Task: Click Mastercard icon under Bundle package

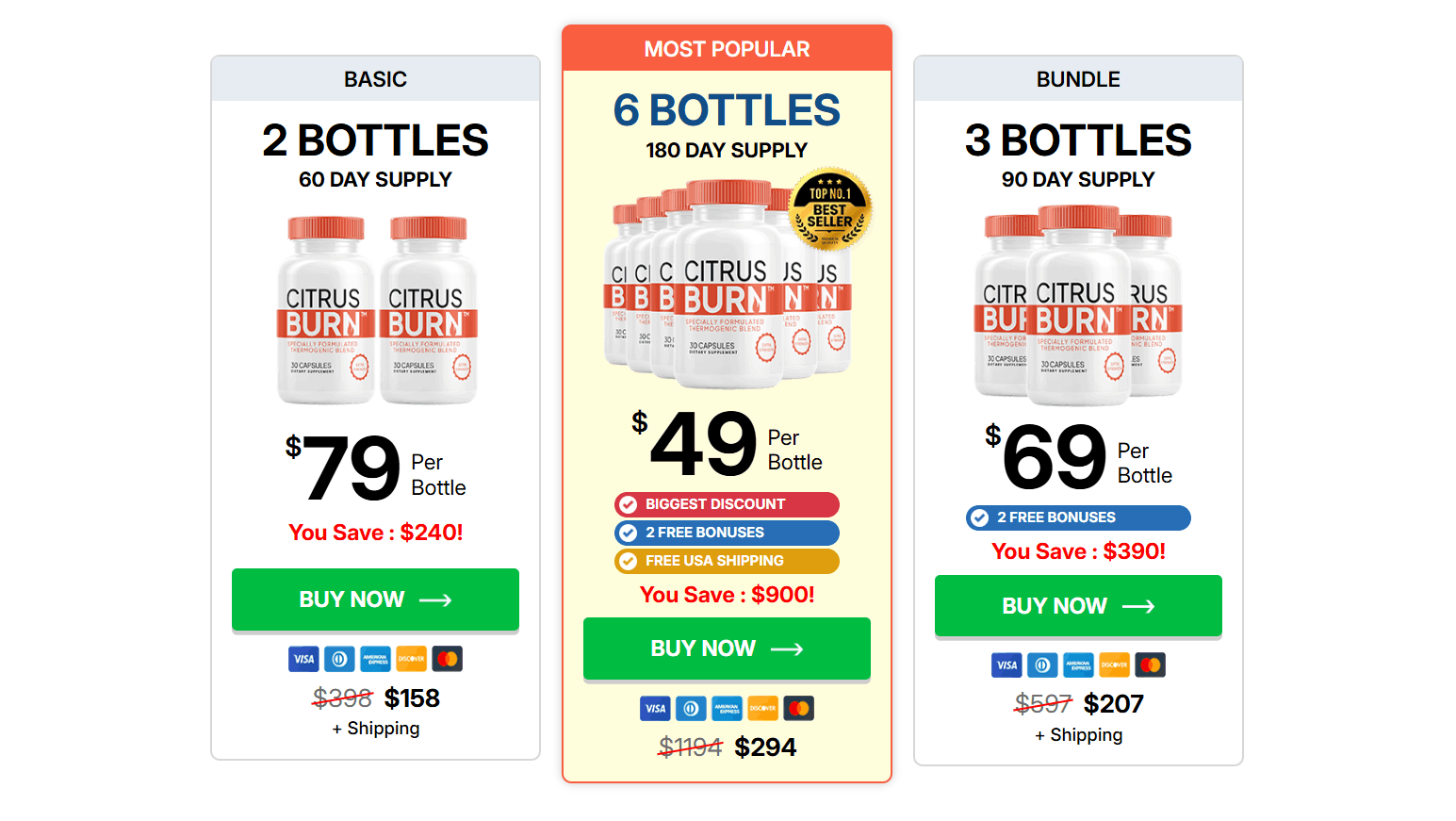Action: [1150, 665]
